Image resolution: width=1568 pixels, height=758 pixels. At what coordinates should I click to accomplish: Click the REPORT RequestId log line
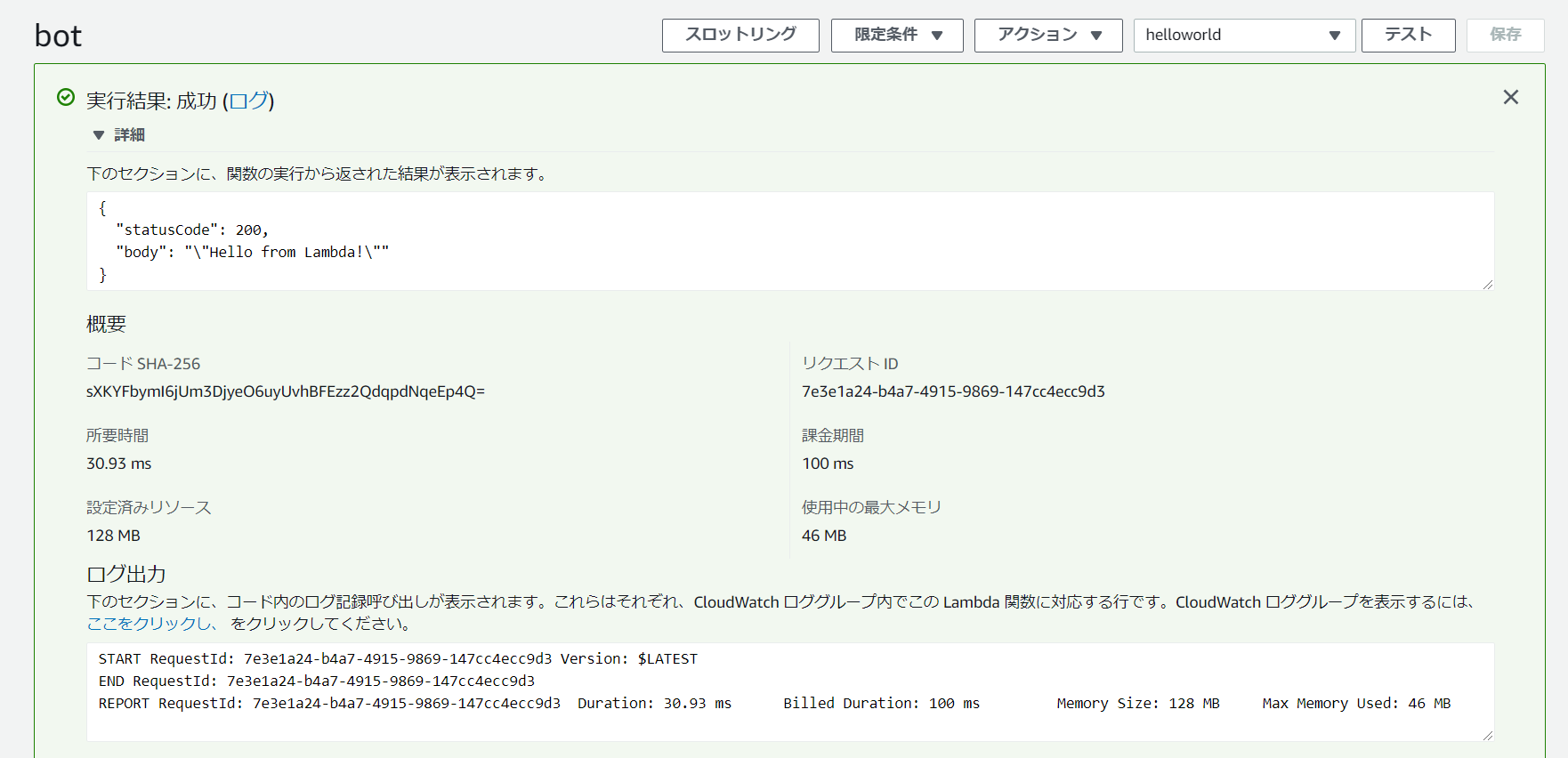point(774,704)
